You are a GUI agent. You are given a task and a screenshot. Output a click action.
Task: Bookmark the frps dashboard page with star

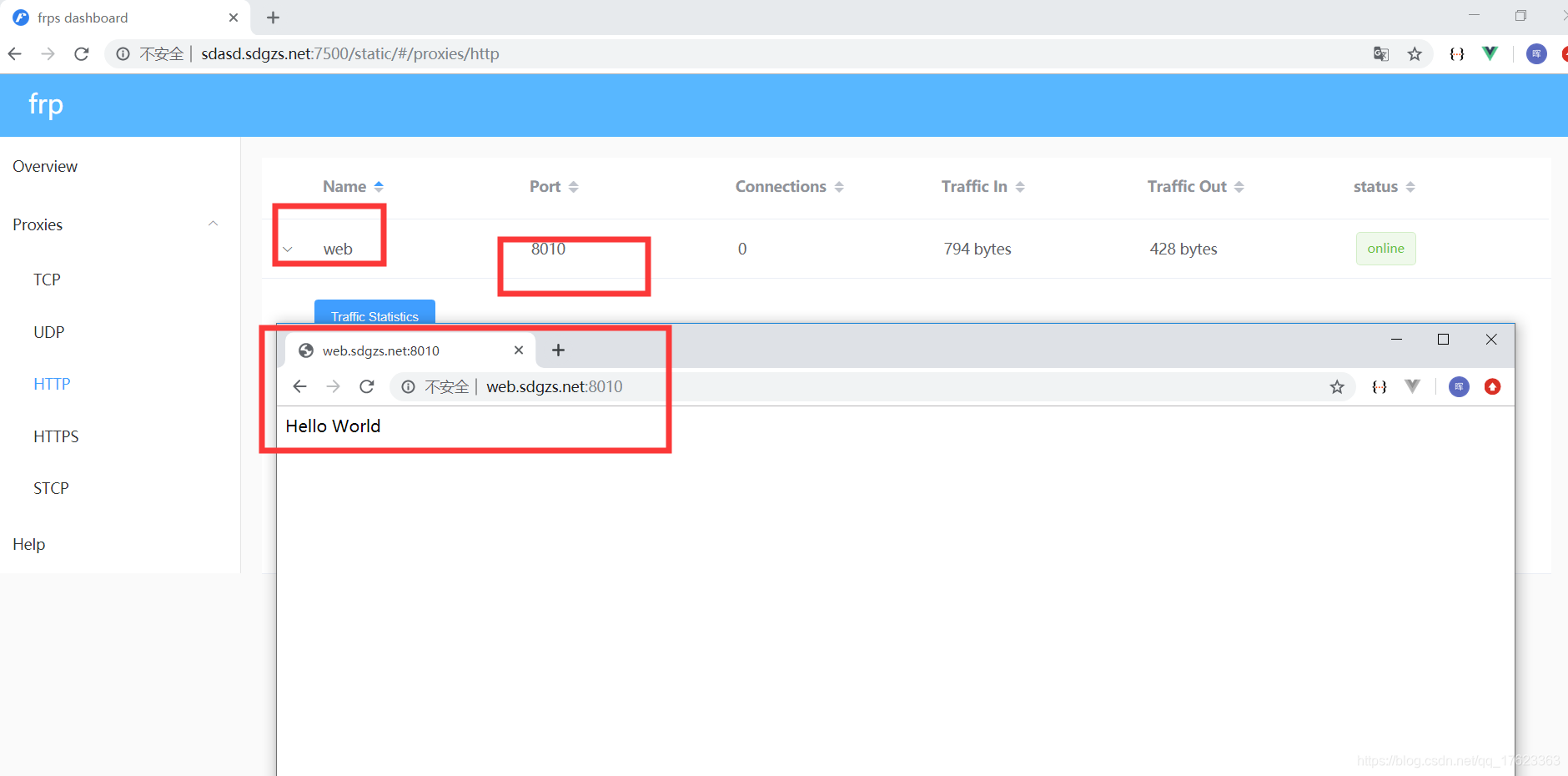1415,54
